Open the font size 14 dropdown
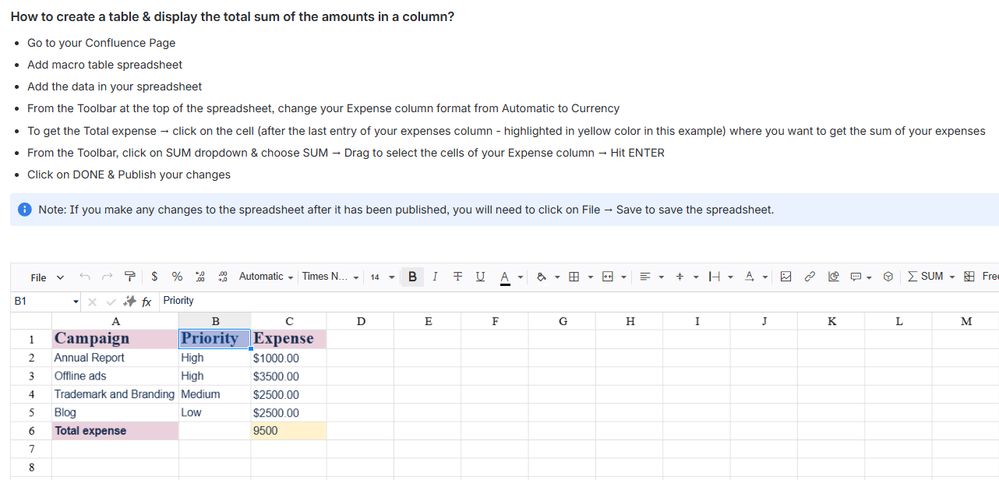The height and width of the screenshot is (480, 999). pos(380,277)
